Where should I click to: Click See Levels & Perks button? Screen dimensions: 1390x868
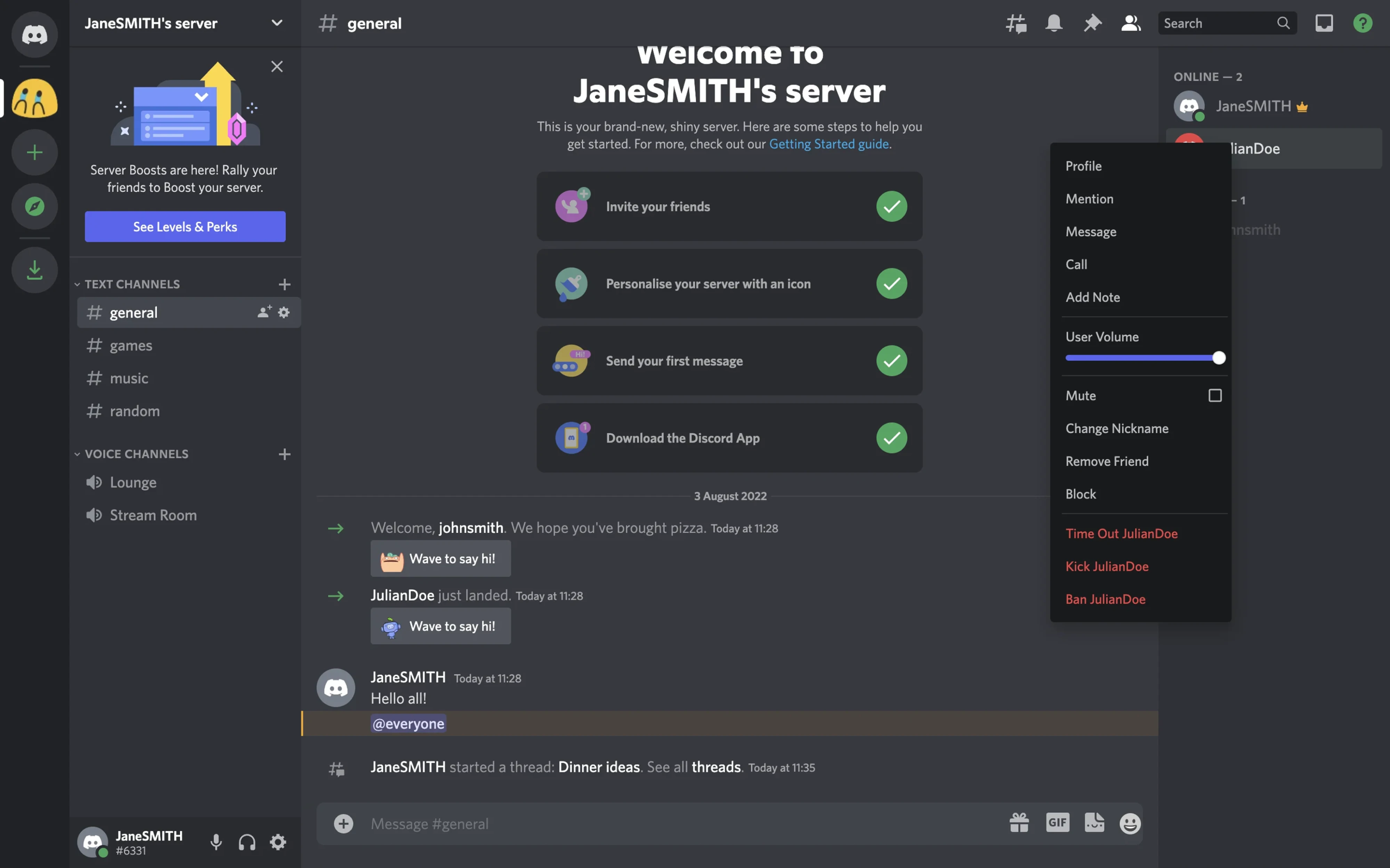185,227
